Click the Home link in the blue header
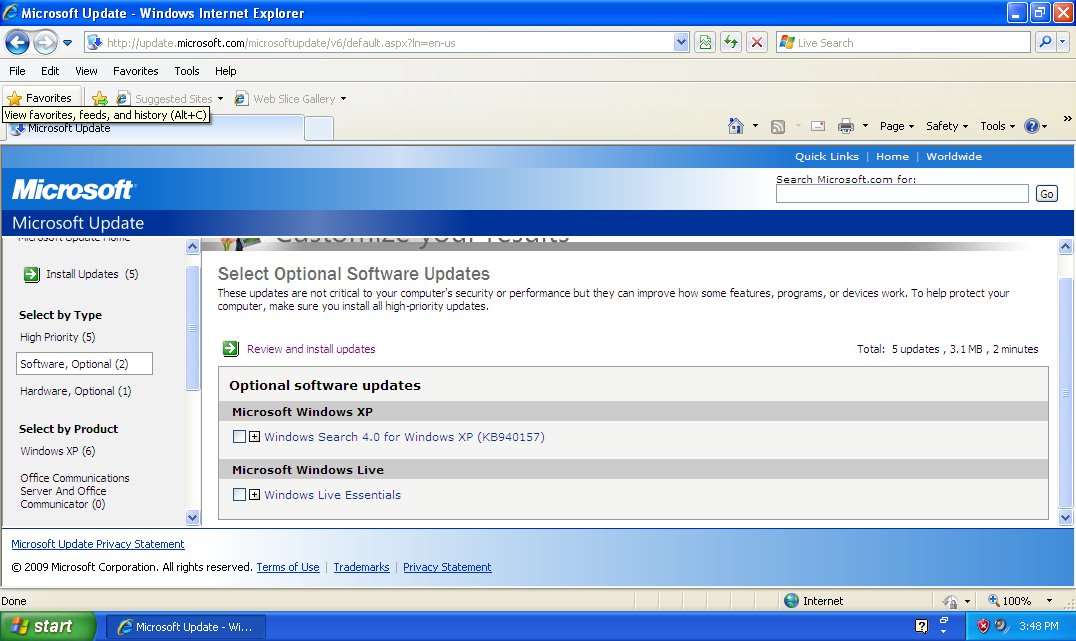Image resolution: width=1076 pixels, height=641 pixels. click(892, 156)
